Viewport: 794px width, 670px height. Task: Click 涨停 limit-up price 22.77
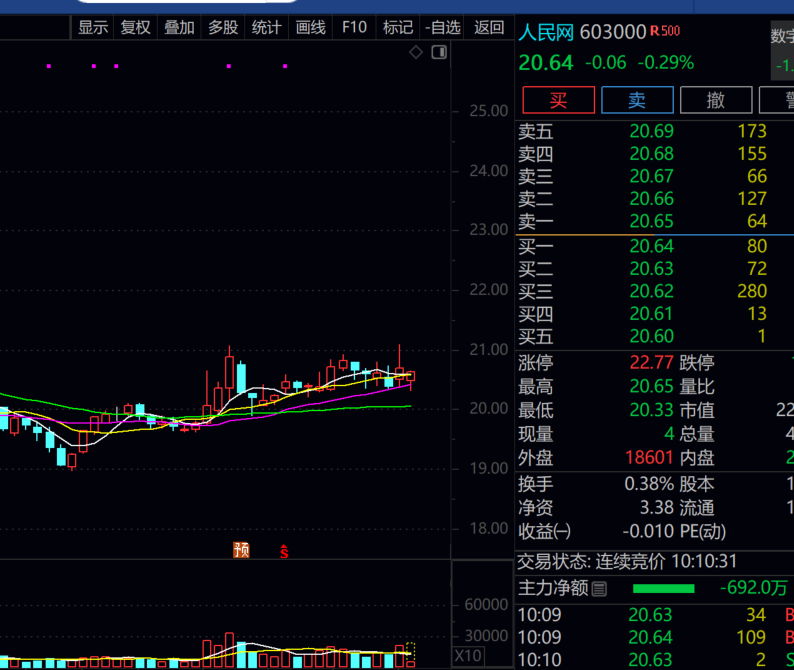tap(651, 363)
